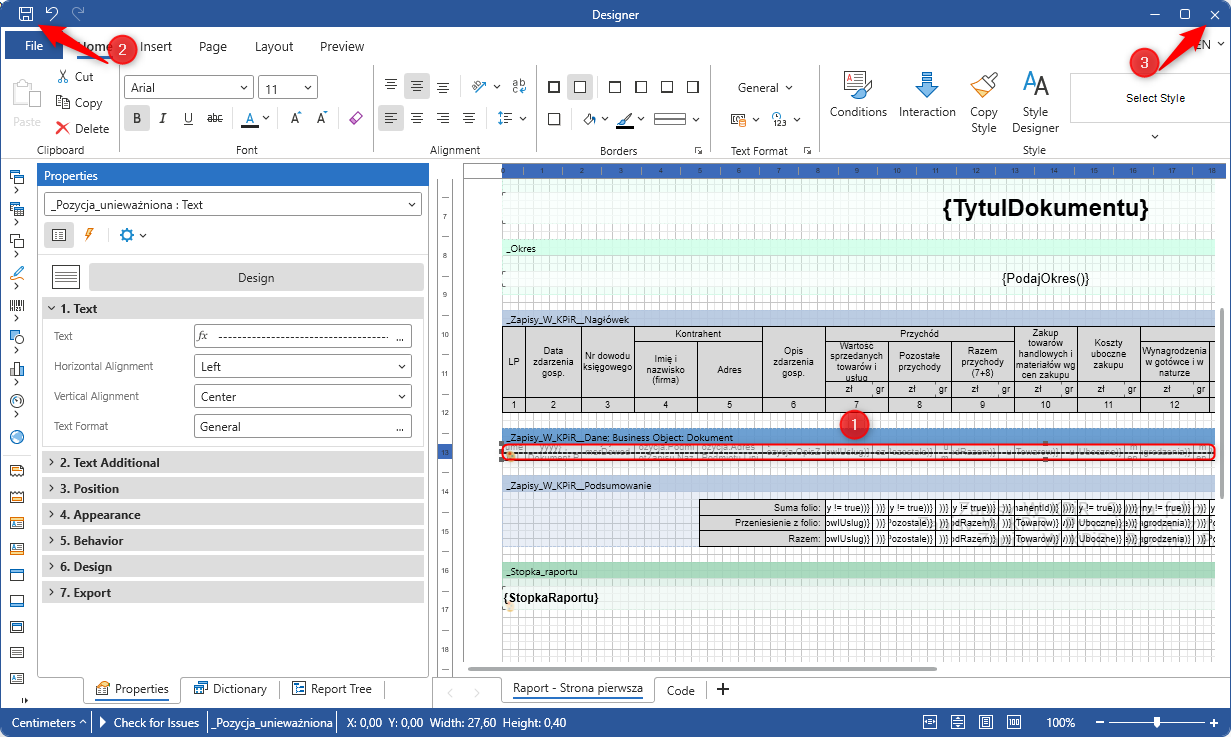Screen dimensions: 1231x737
Task: Switch to the Dictionary tab
Action: click(230, 689)
